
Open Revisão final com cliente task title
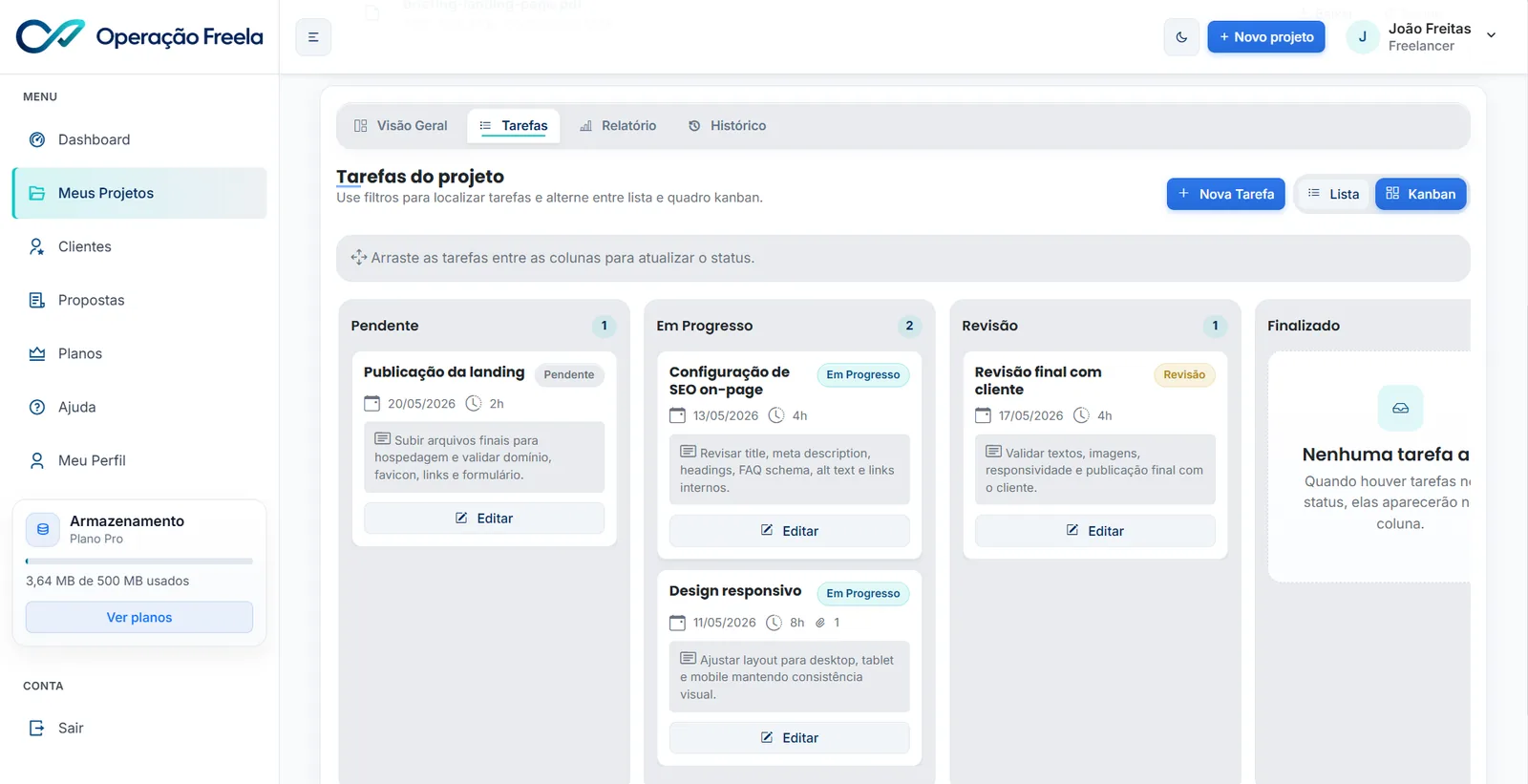1038,381
